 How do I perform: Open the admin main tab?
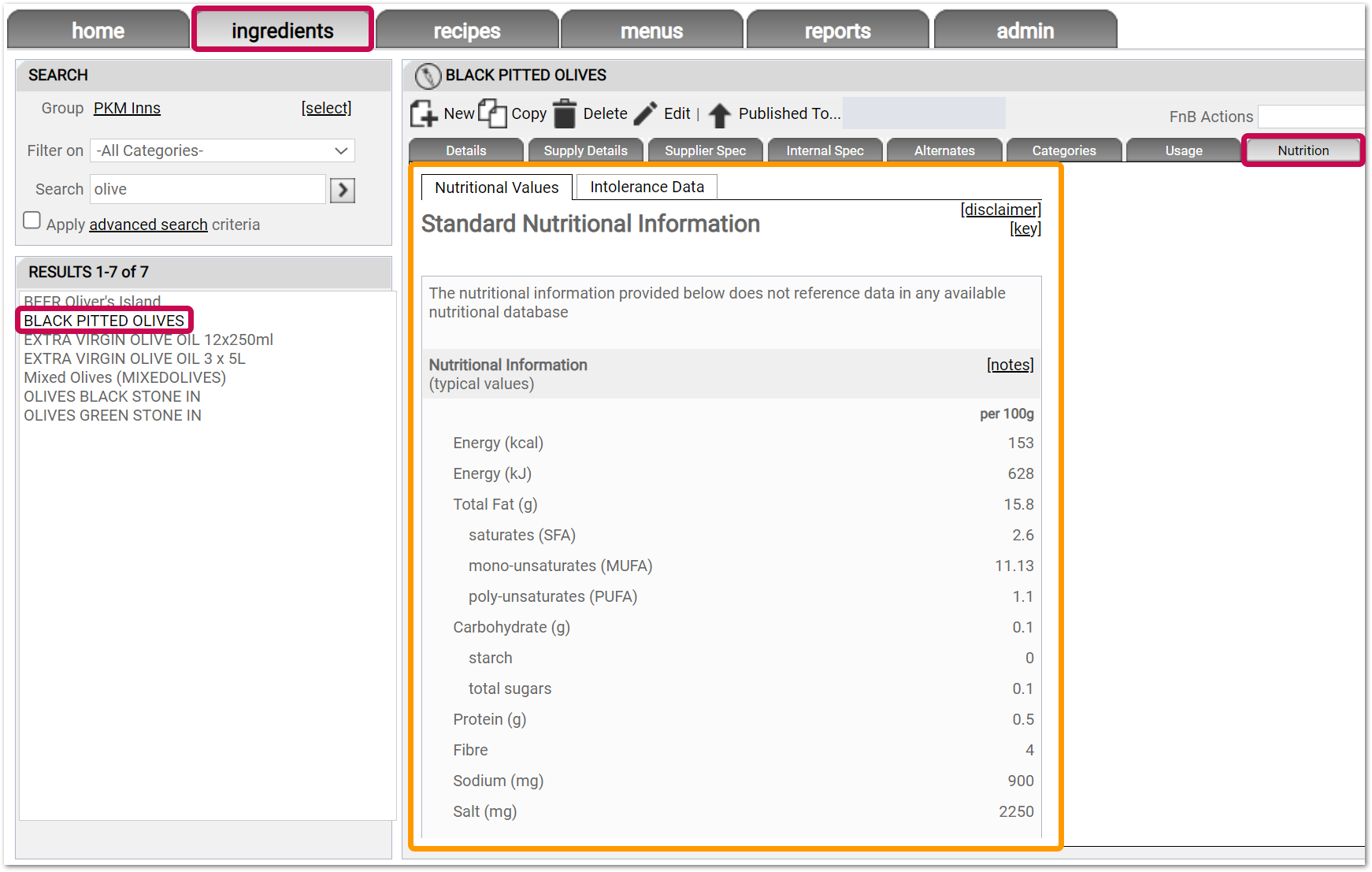1025,30
